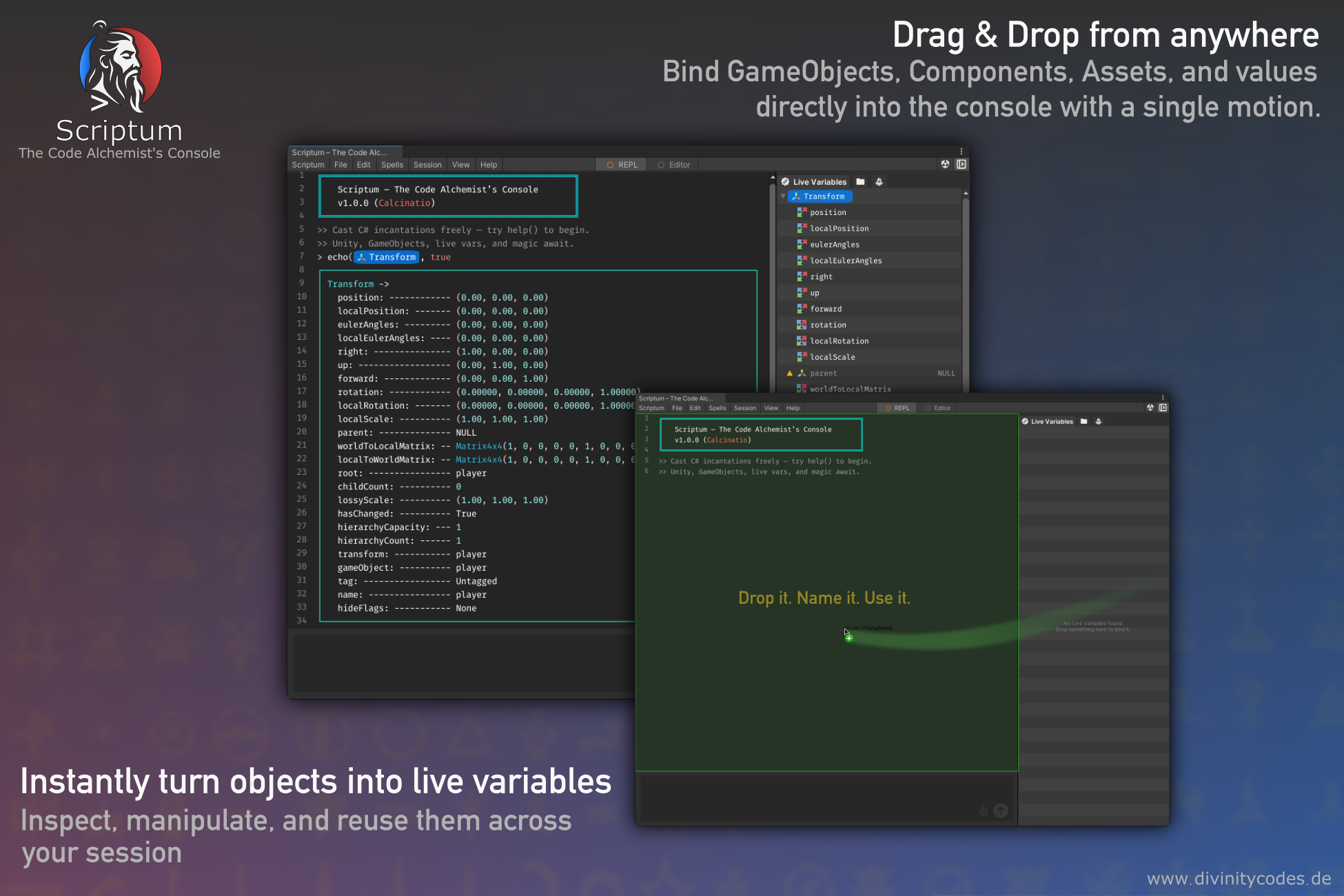Image resolution: width=1344 pixels, height=896 pixels.
Task: Open Help menu in back window
Action: 488,165
